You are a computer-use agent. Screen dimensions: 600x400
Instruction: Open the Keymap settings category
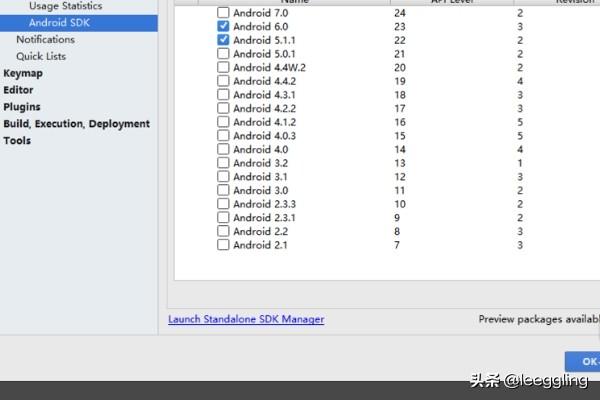[x=23, y=73]
